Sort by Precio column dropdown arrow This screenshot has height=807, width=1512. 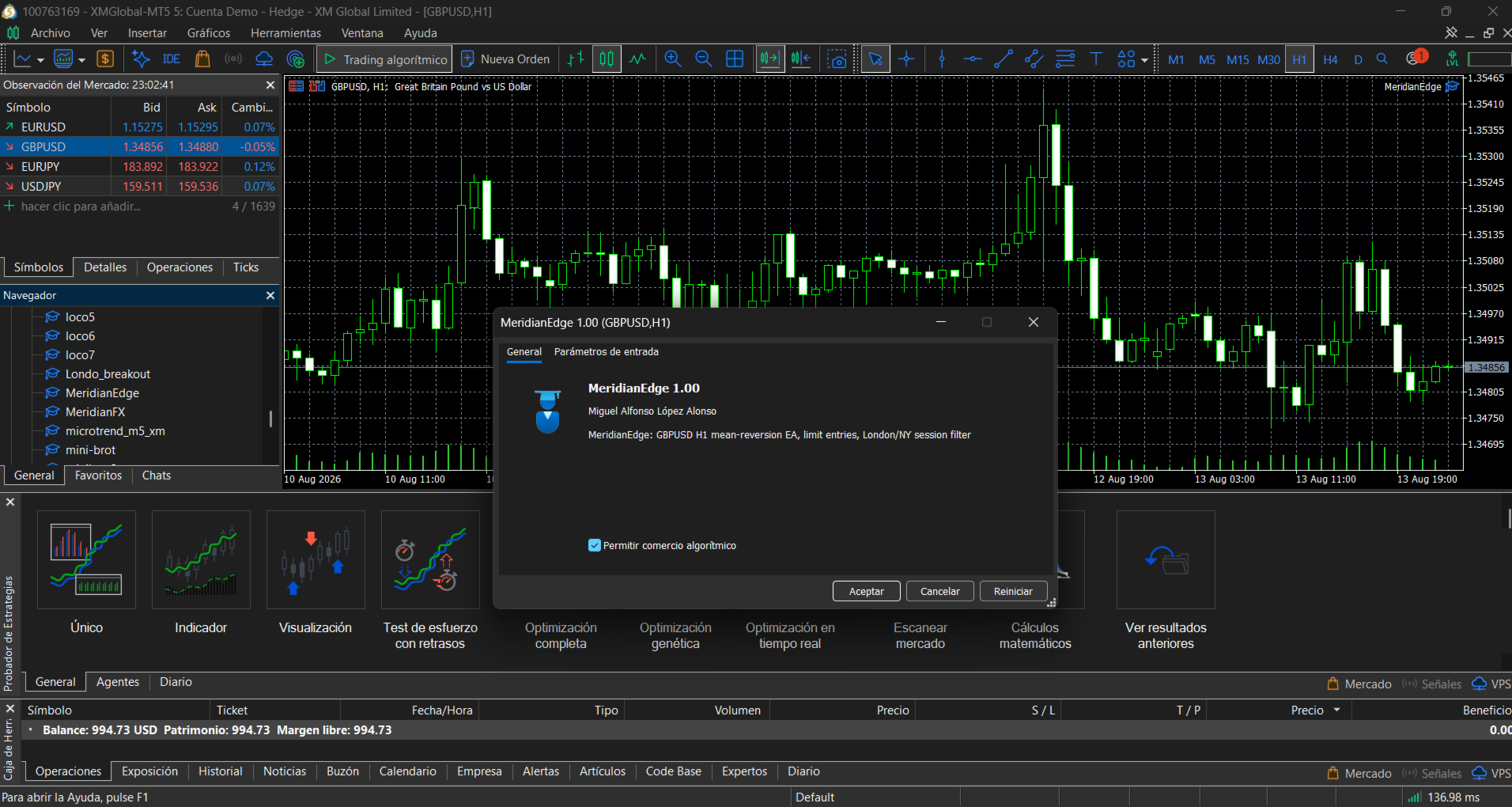1337,710
